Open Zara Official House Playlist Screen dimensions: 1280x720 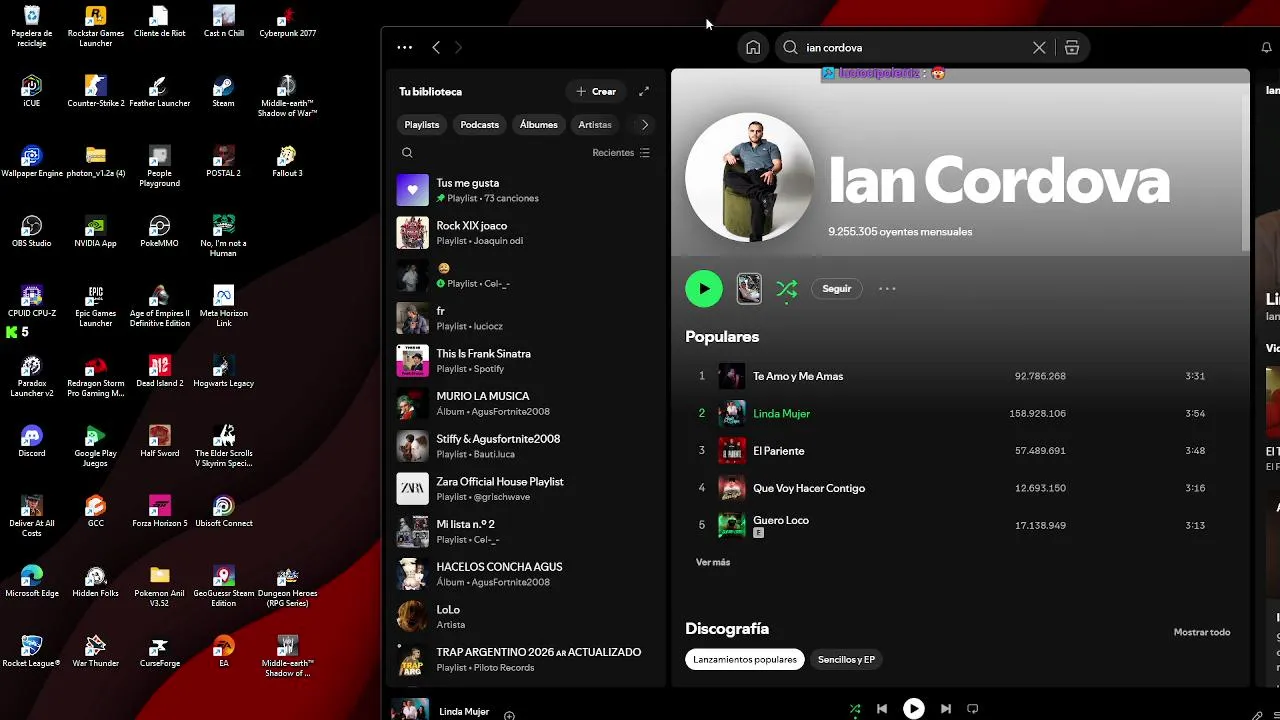click(x=524, y=489)
